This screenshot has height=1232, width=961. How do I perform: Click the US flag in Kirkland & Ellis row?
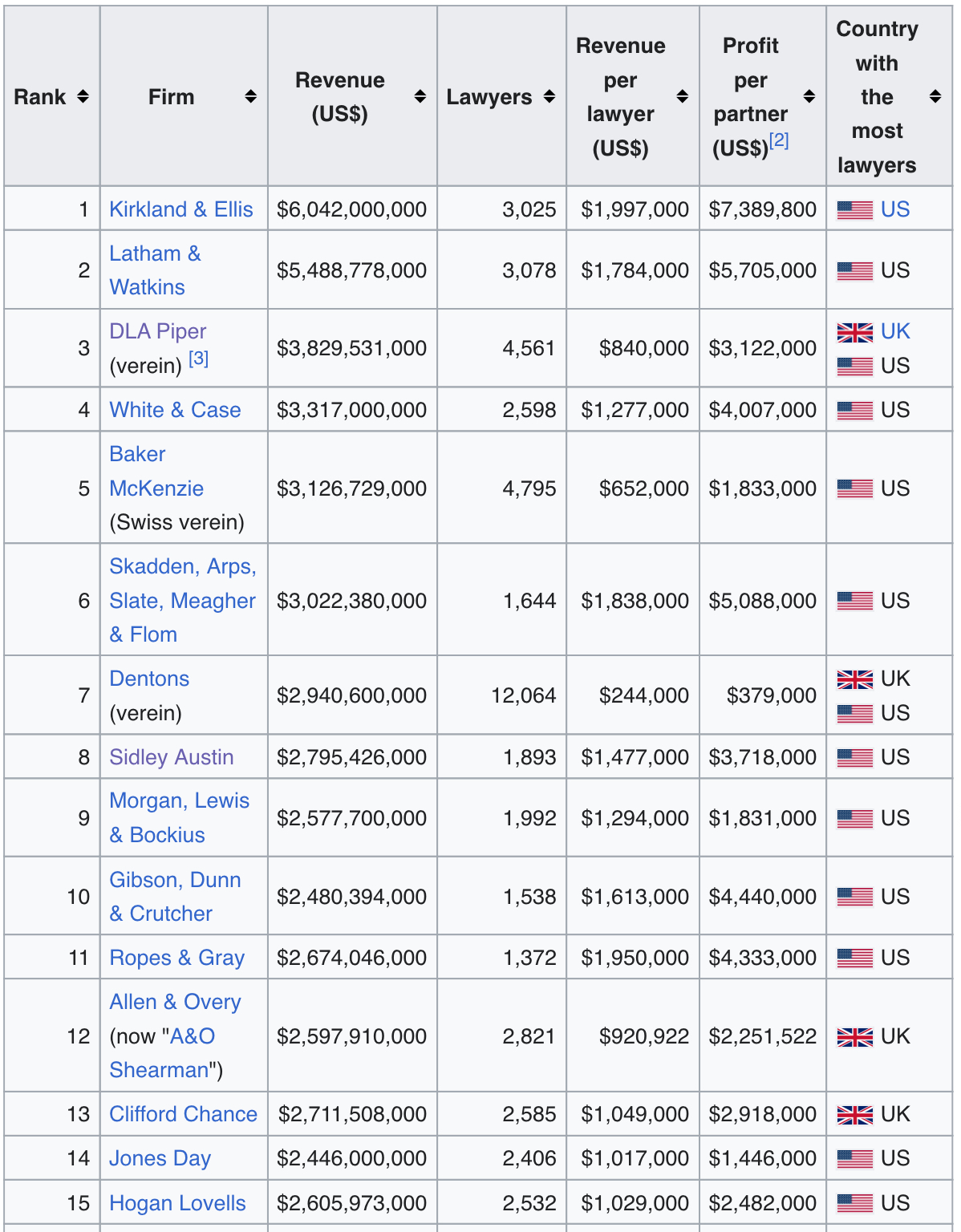pos(854,210)
